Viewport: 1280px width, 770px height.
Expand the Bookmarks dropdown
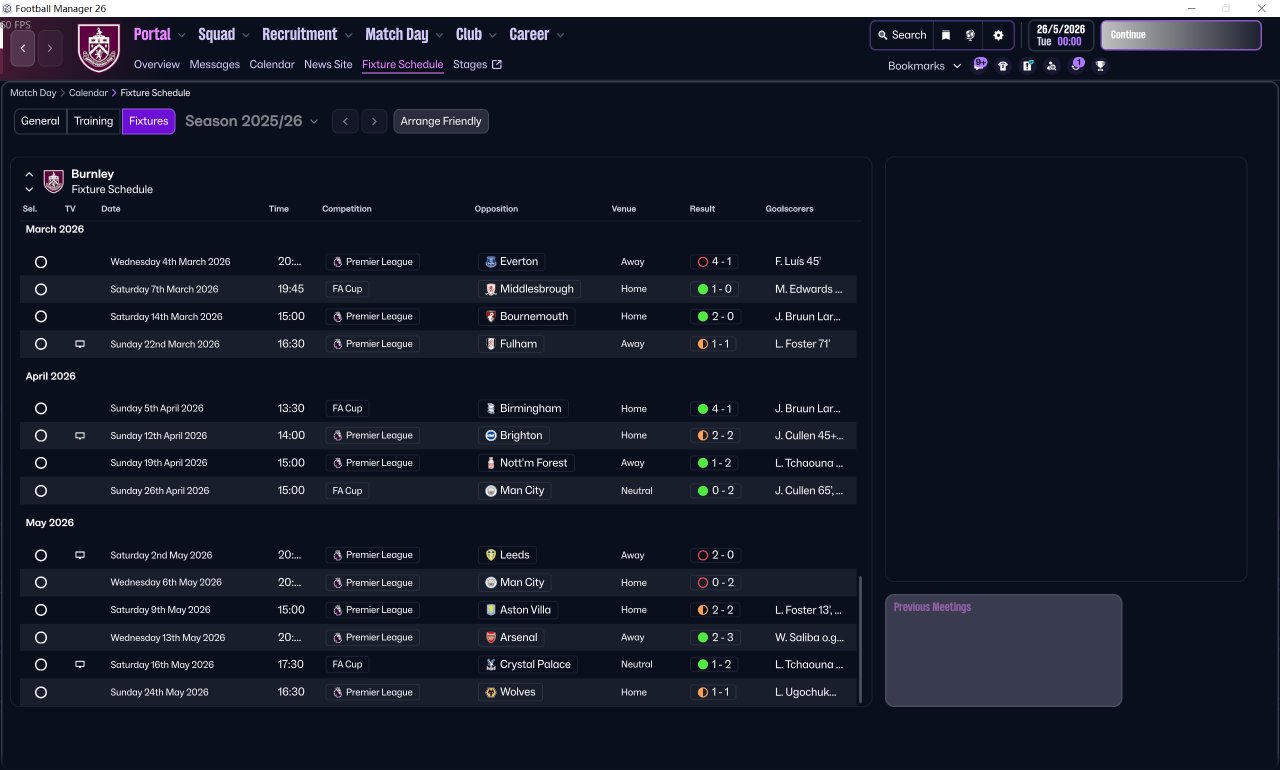pos(924,66)
